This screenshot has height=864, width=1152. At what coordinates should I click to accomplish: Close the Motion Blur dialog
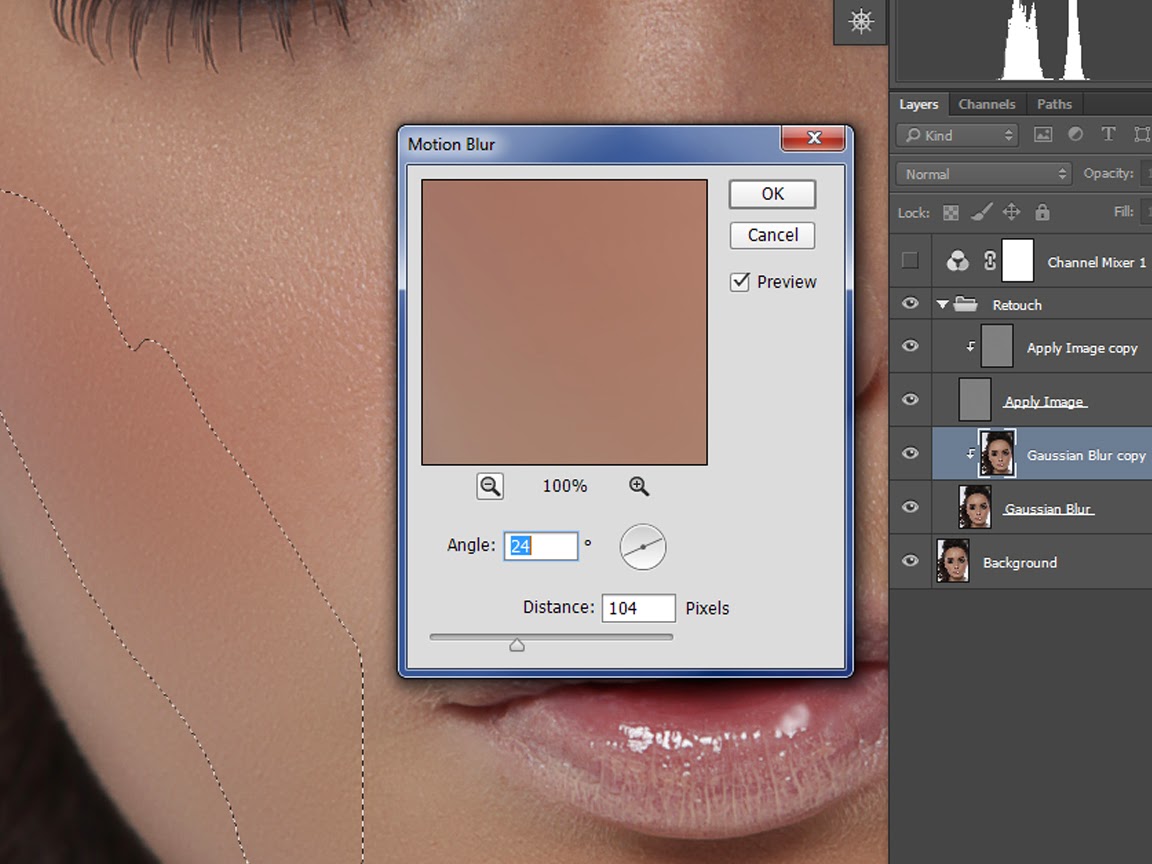click(813, 138)
